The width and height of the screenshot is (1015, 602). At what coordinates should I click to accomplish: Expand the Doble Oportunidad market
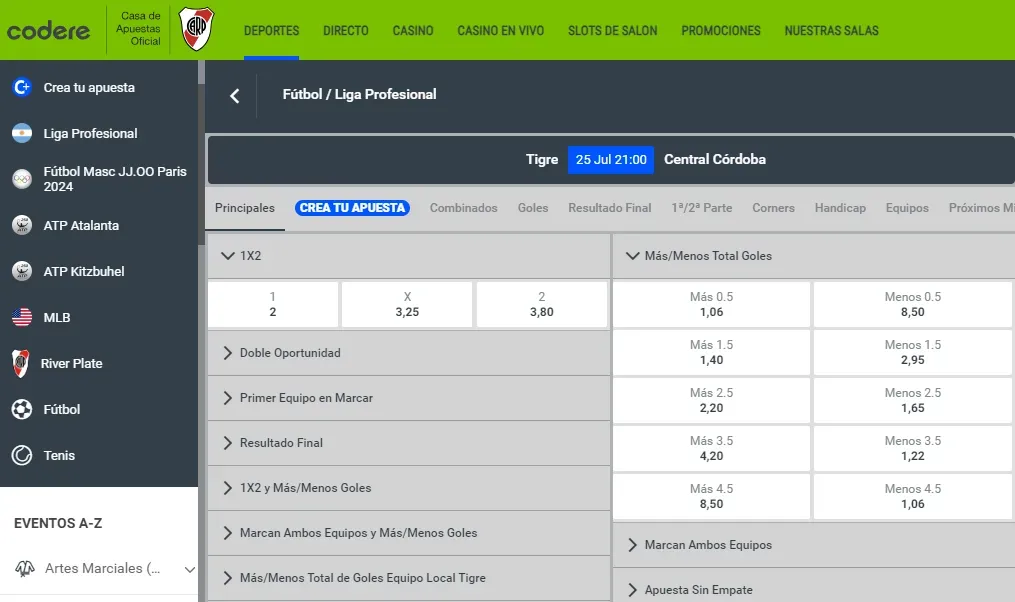point(228,353)
